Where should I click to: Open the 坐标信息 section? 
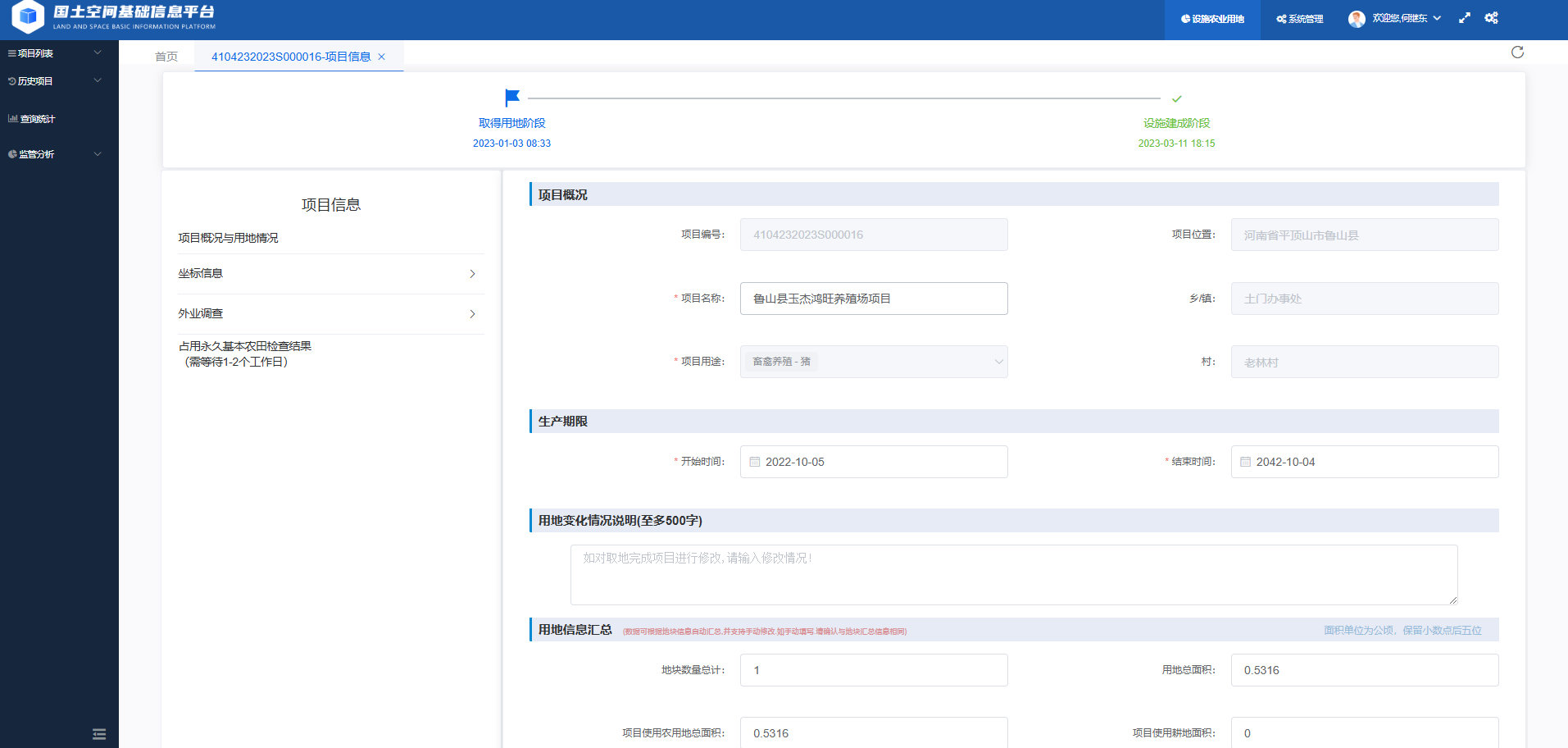coord(331,274)
